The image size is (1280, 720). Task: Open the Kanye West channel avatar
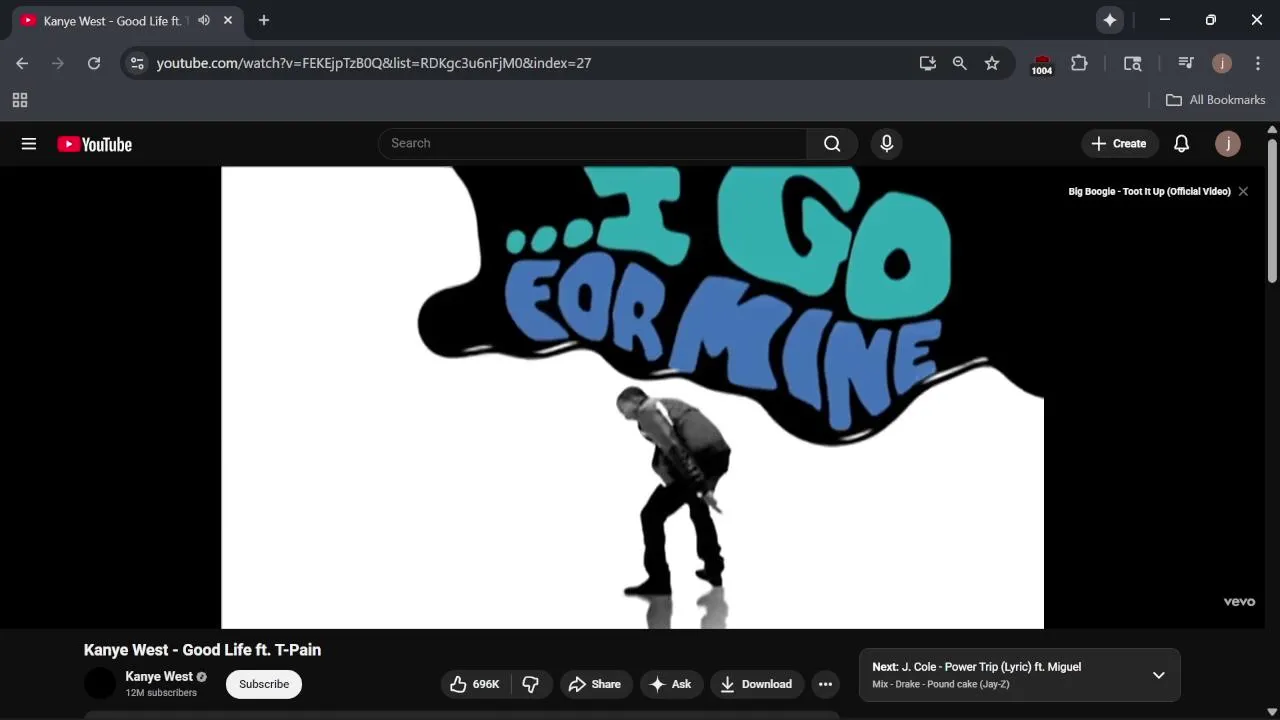coord(100,684)
